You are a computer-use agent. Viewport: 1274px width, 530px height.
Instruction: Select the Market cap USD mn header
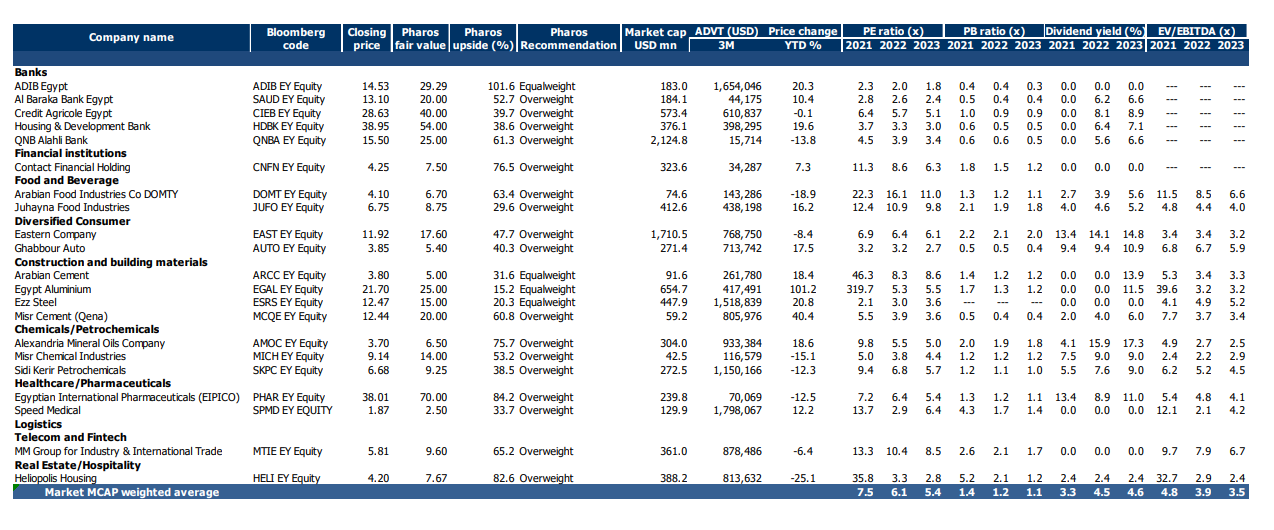[x=655, y=38]
